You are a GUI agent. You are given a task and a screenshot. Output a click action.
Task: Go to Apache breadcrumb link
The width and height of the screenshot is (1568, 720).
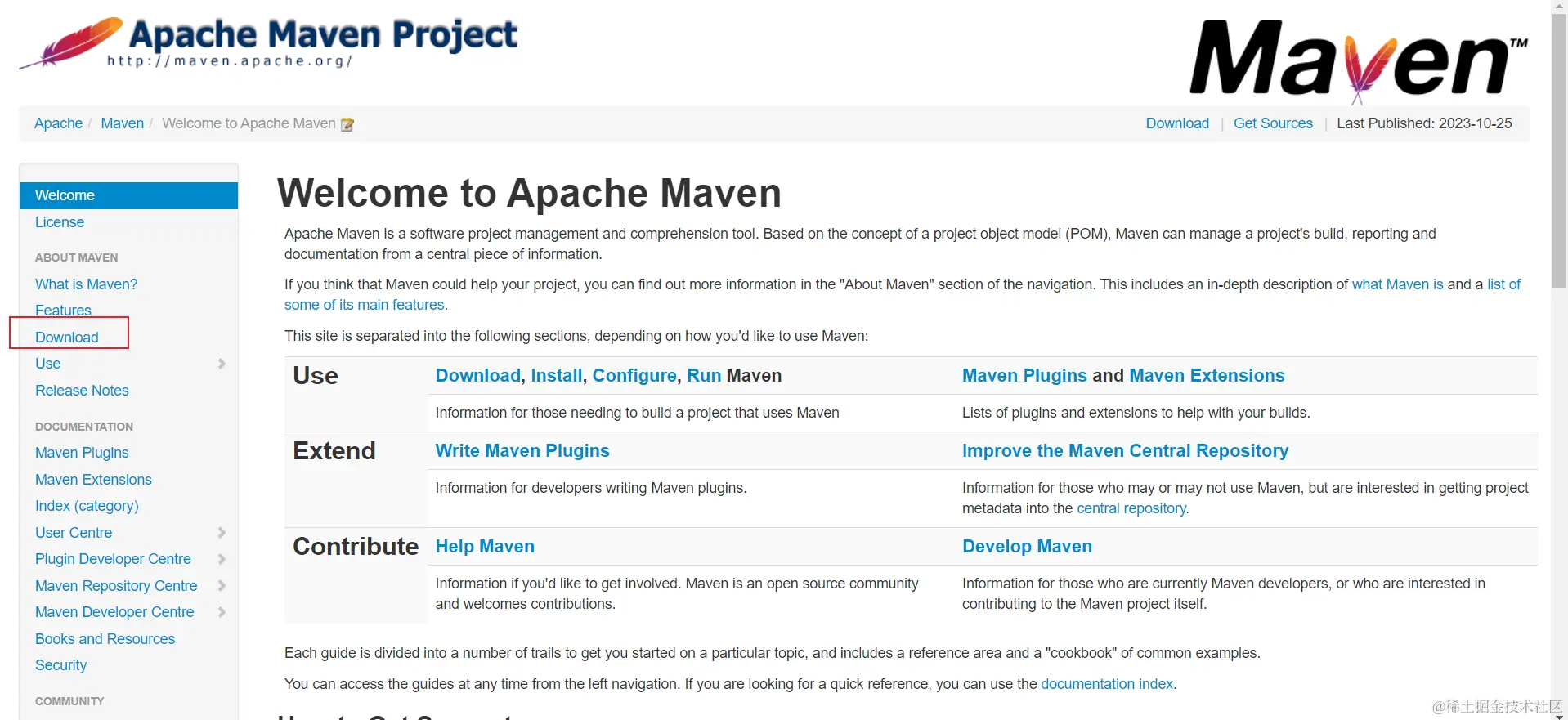pyautogui.click(x=58, y=123)
